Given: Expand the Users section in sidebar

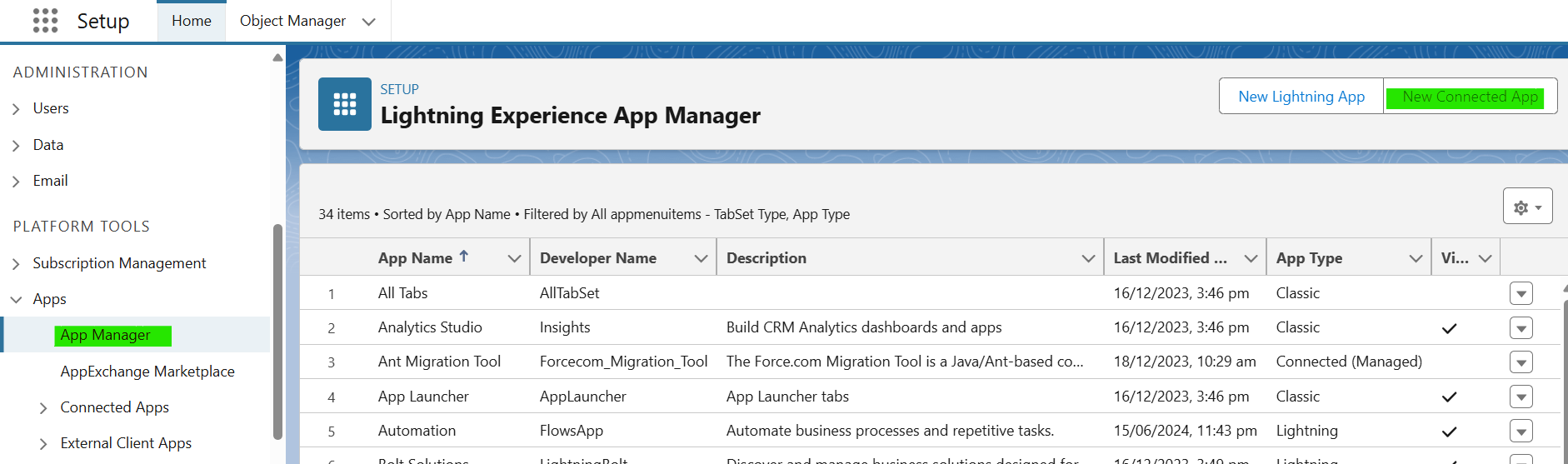Looking at the screenshot, I should pos(16,109).
